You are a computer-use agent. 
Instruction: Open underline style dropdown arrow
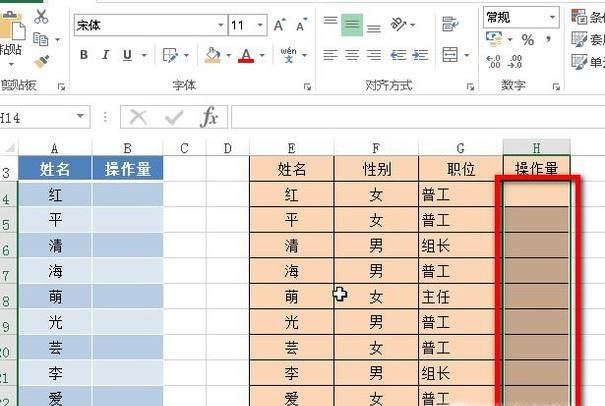144,56
